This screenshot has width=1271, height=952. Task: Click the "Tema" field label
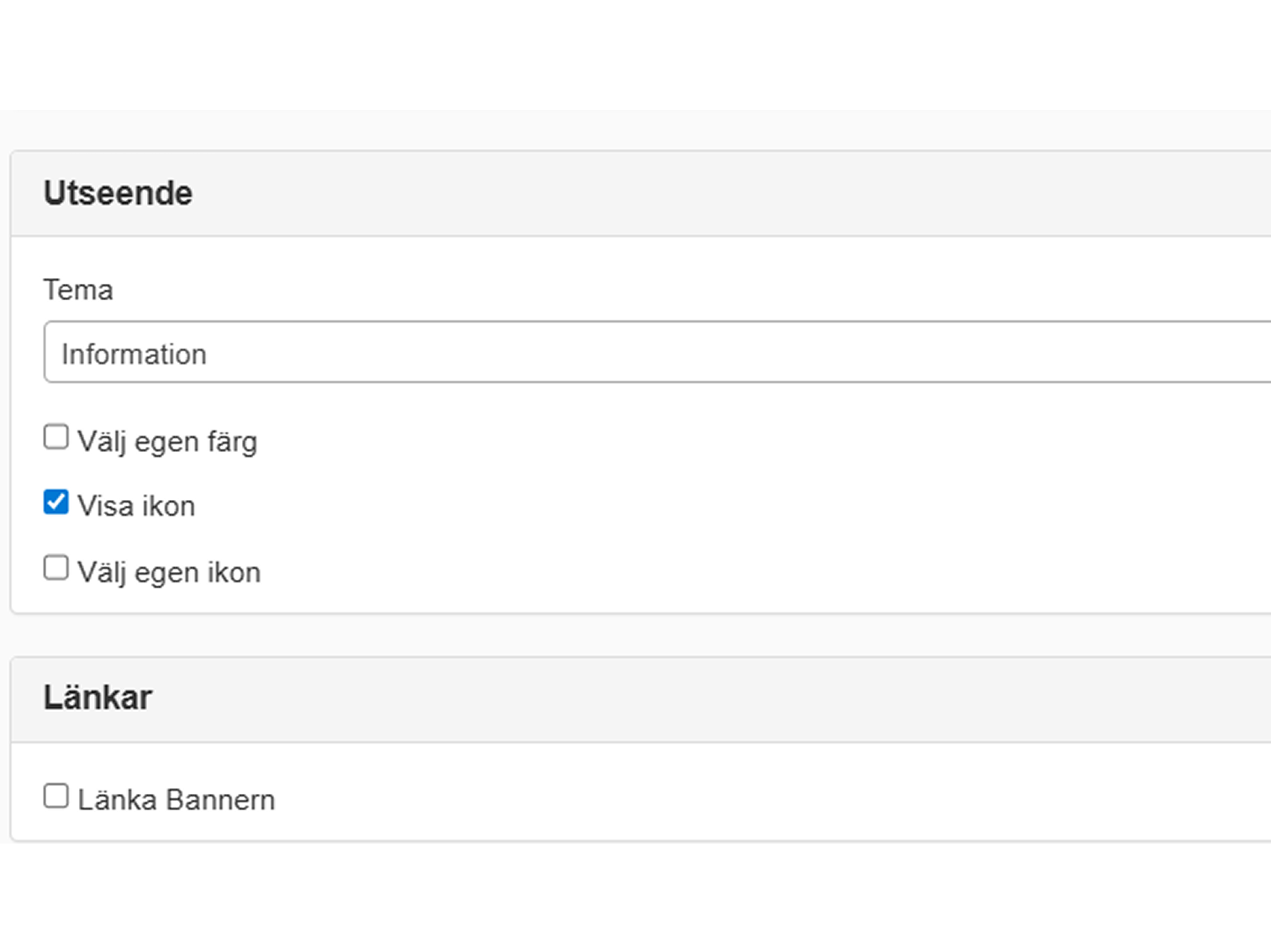(x=78, y=290)
